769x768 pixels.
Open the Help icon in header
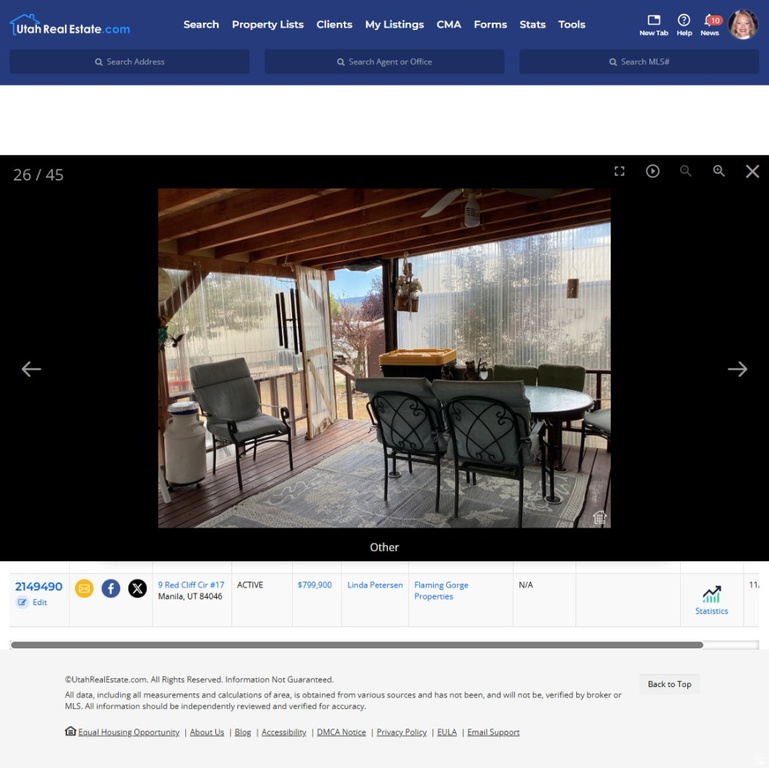pyautogui.click(x=684, y=24)
